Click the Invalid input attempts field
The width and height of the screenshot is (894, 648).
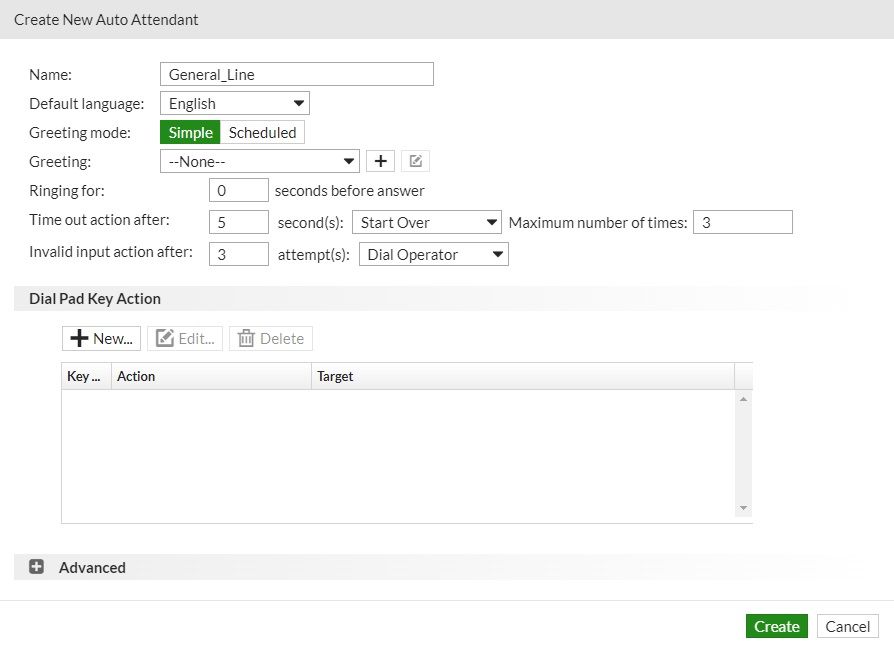(239, 254)
